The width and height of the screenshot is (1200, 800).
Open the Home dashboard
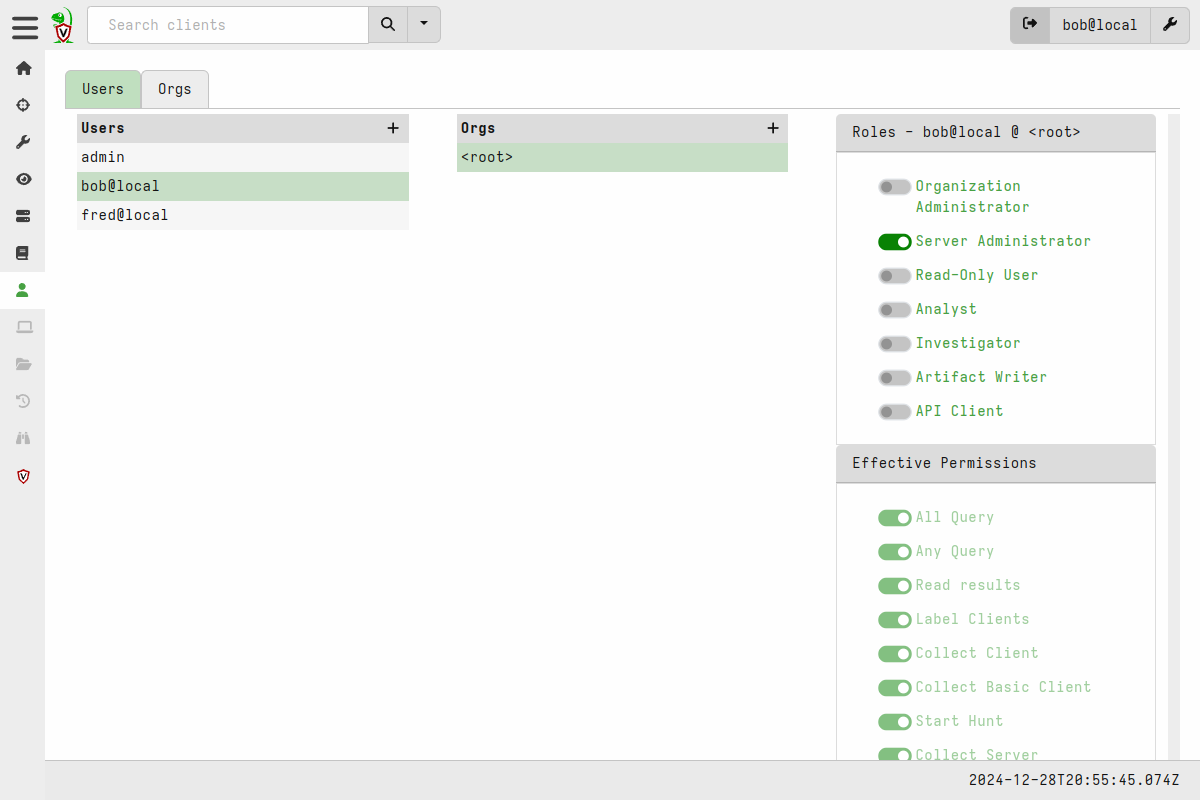coord(23,68)
